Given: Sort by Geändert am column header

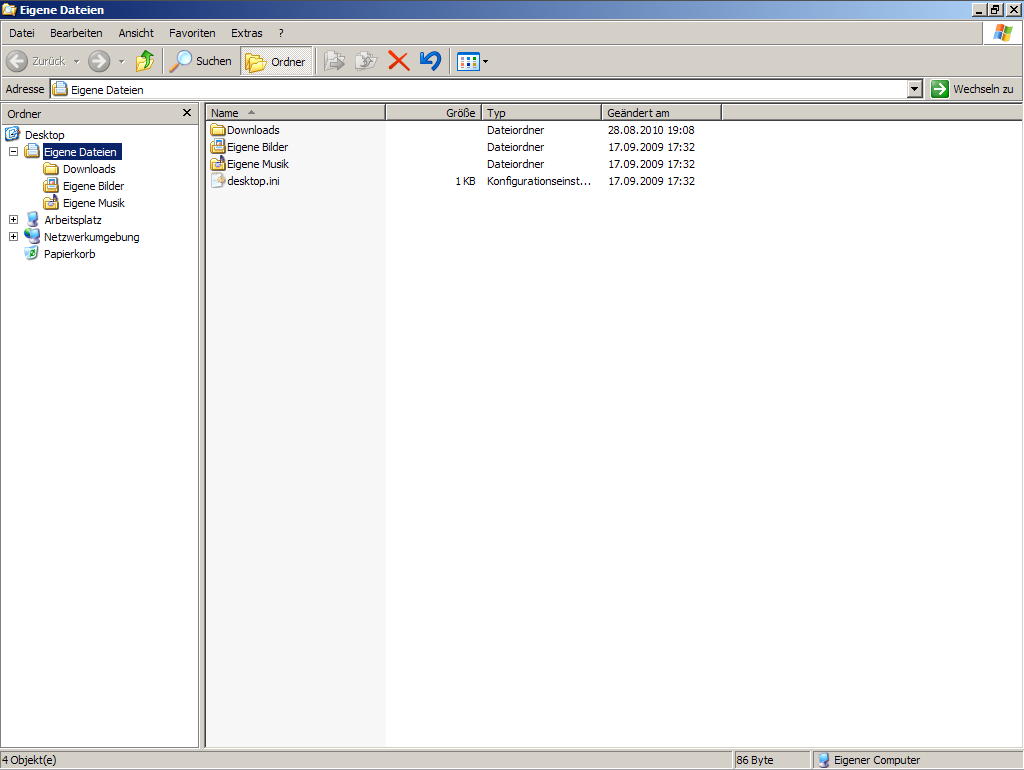Looking at the screenshot, I should click(660, 113).
